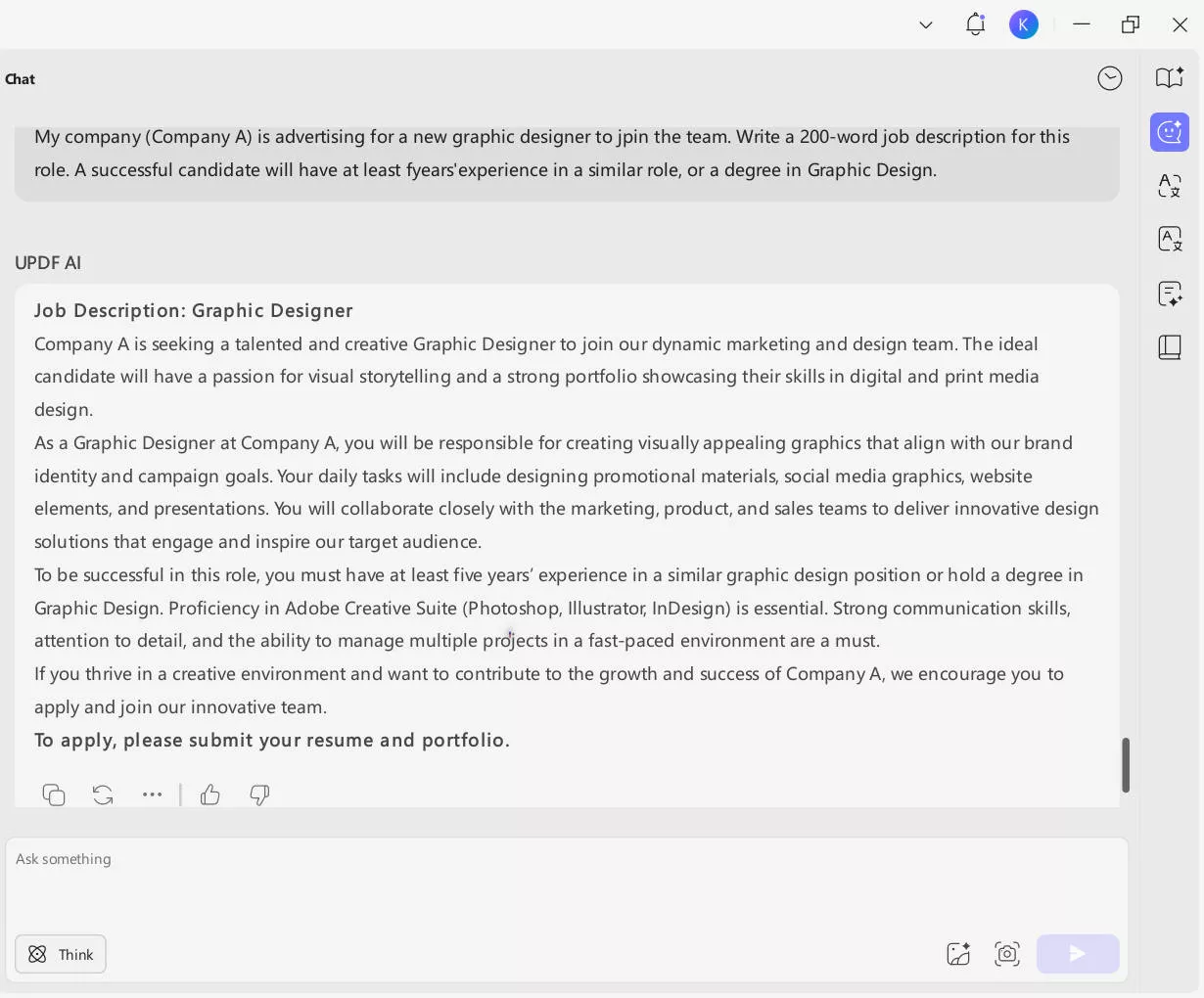This screenshot has width=1204, height=998.
Task: Open the AI notes sidebar icon
Action: [1170, 294]
